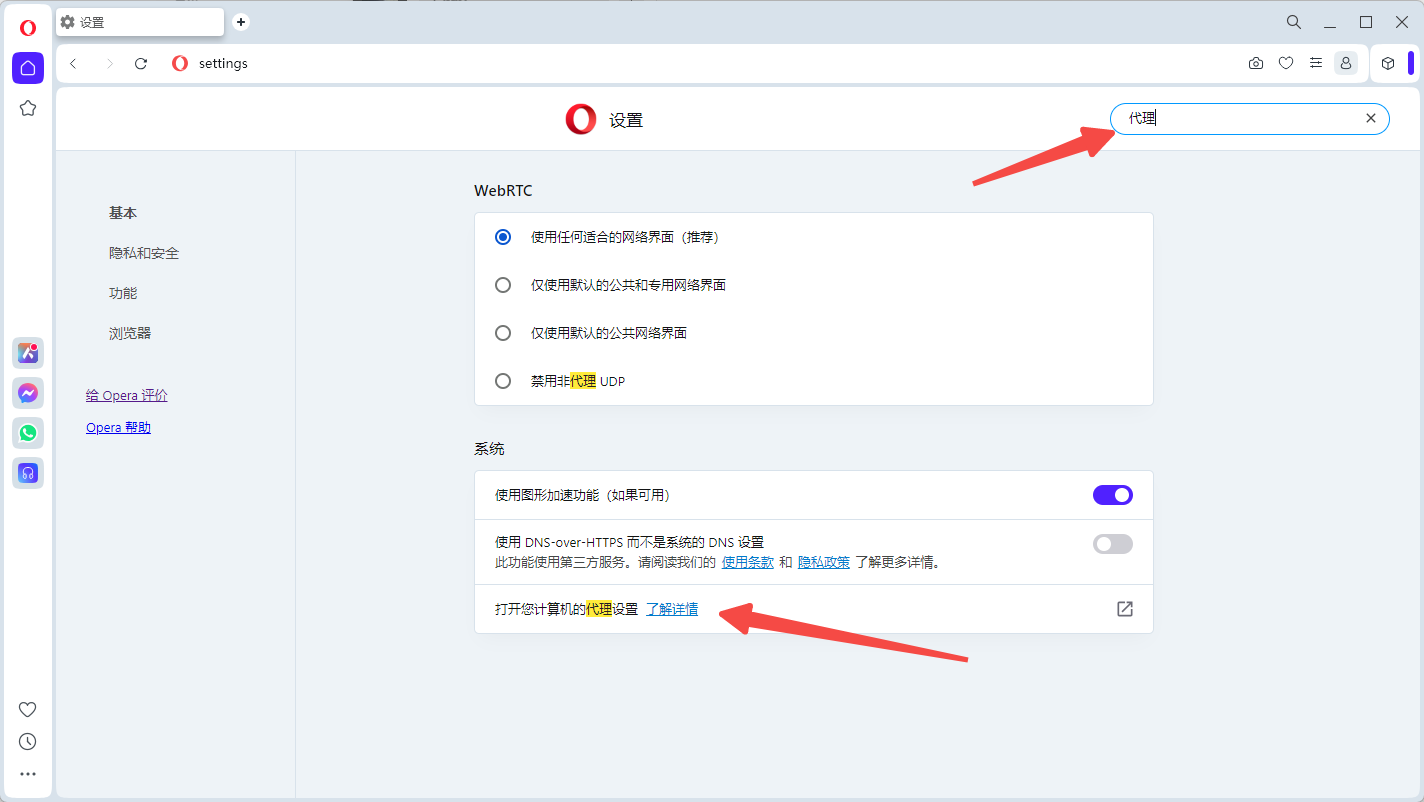This screenshot has width=1424, height=802.
Task: Click the purple sidebar panel strip
Action: 1411,63
